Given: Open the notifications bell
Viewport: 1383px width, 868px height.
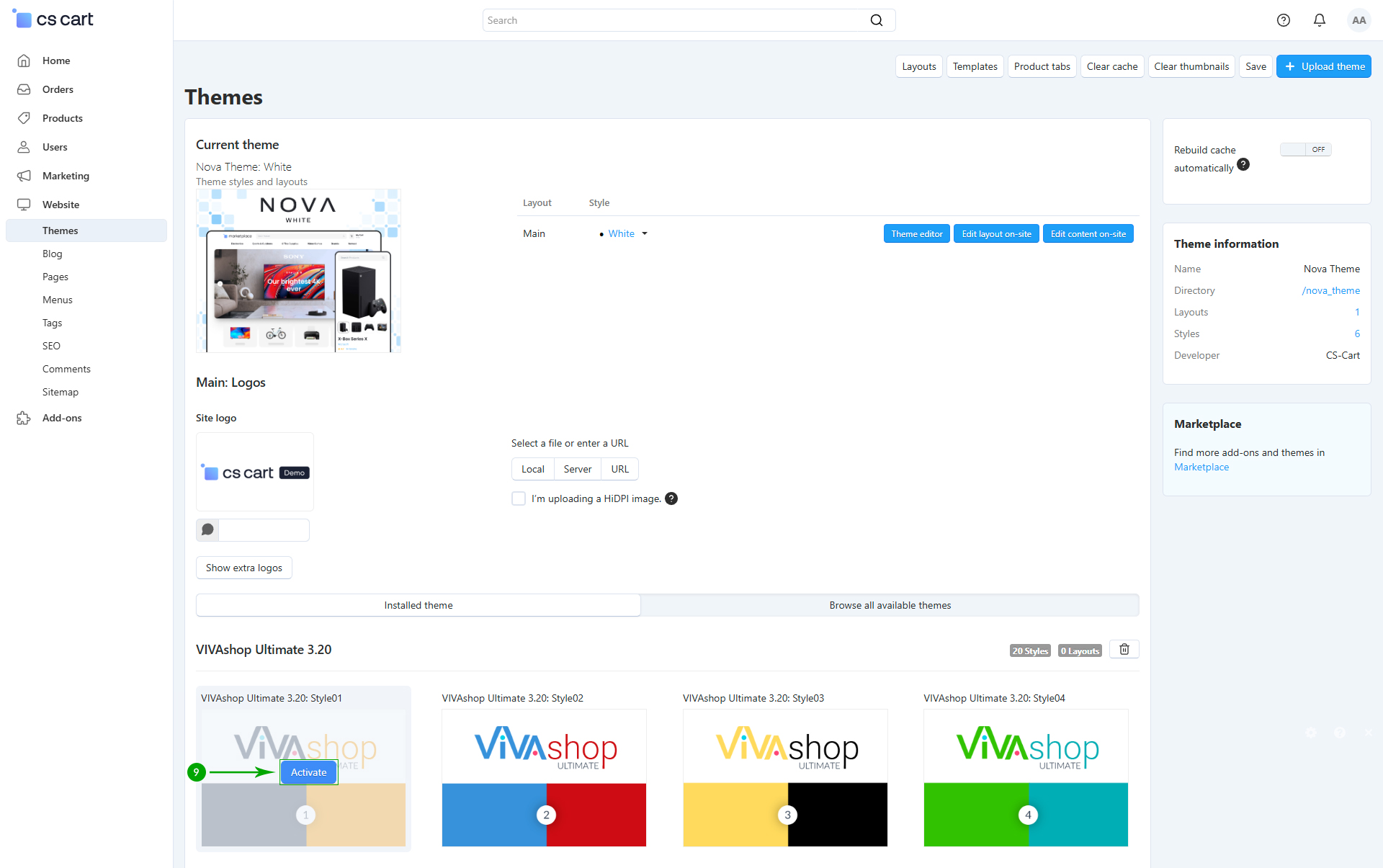Looking at the screenshot, I should pos(1319,20).
